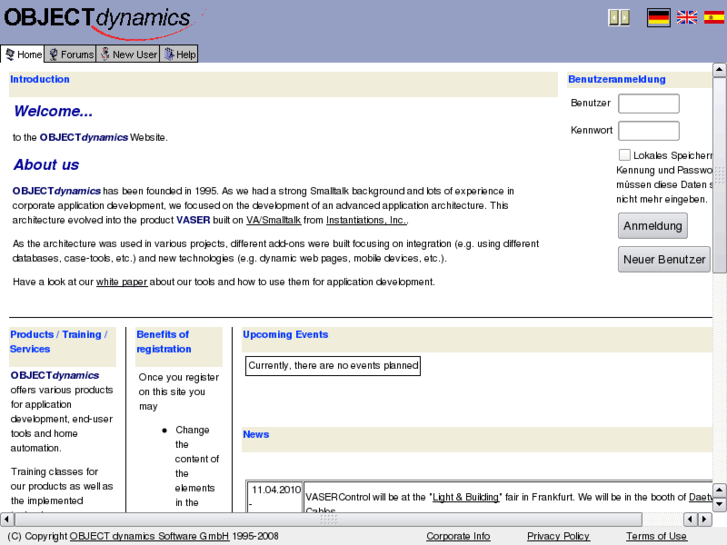Open the Forums tab
727x545 pixels.
(70, 54)
